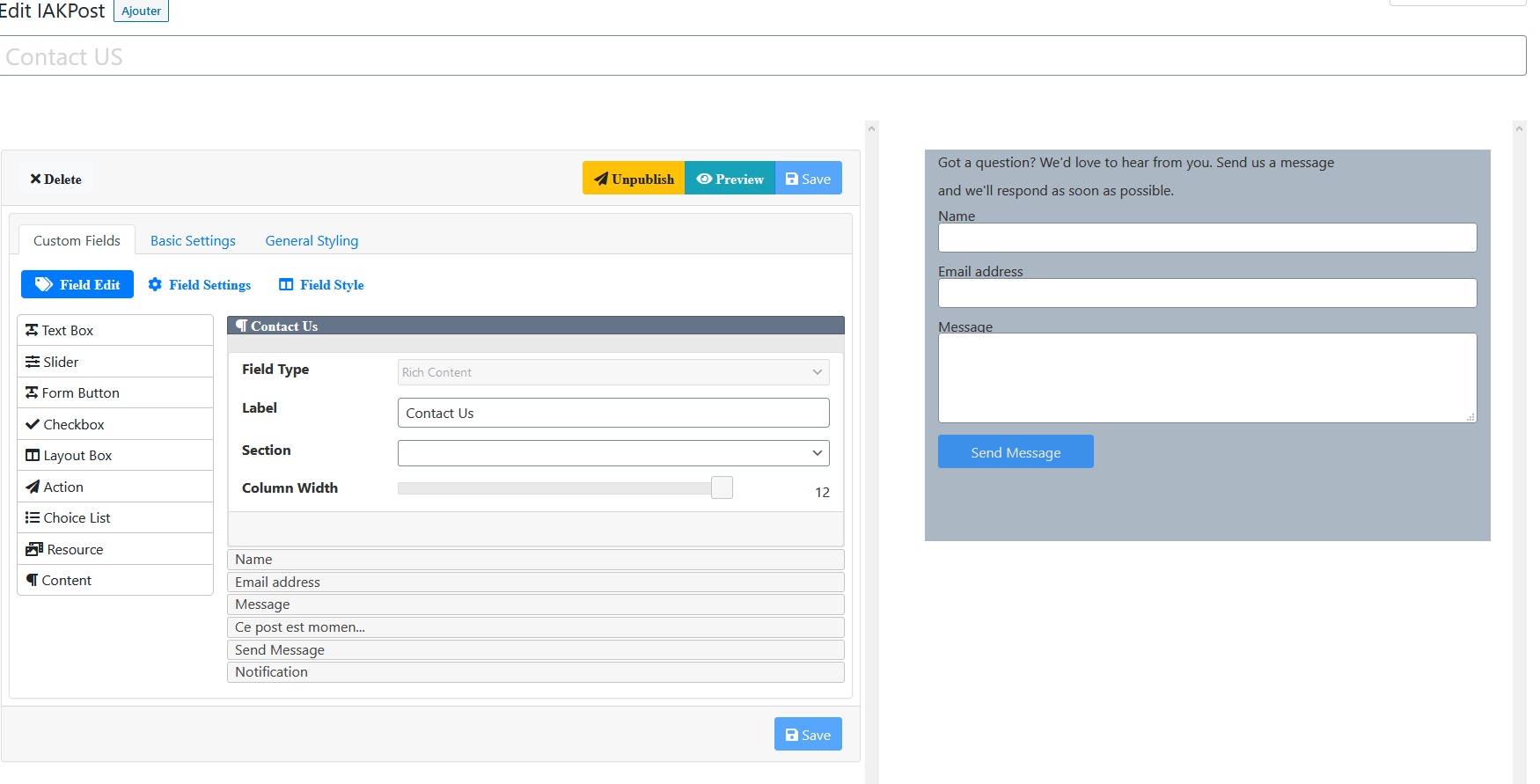Click the gear icon beside Field Settings
This screenshot has width=1540, height=784.
(x=155, y=284)
